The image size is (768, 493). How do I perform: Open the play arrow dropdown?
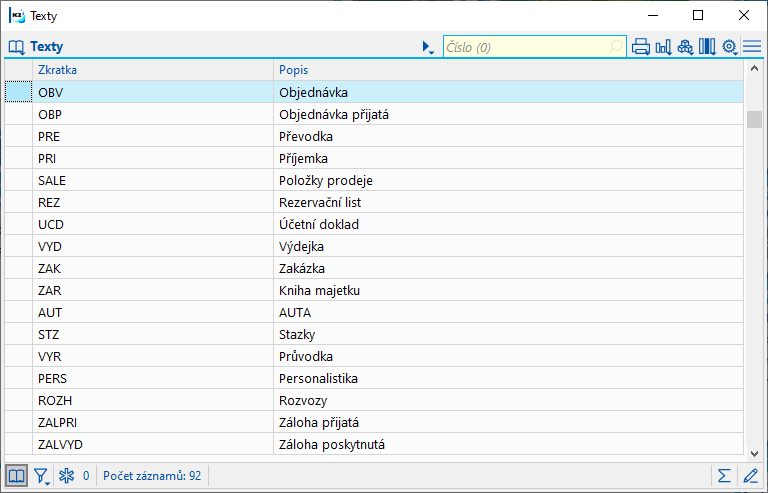pos(428,47)
